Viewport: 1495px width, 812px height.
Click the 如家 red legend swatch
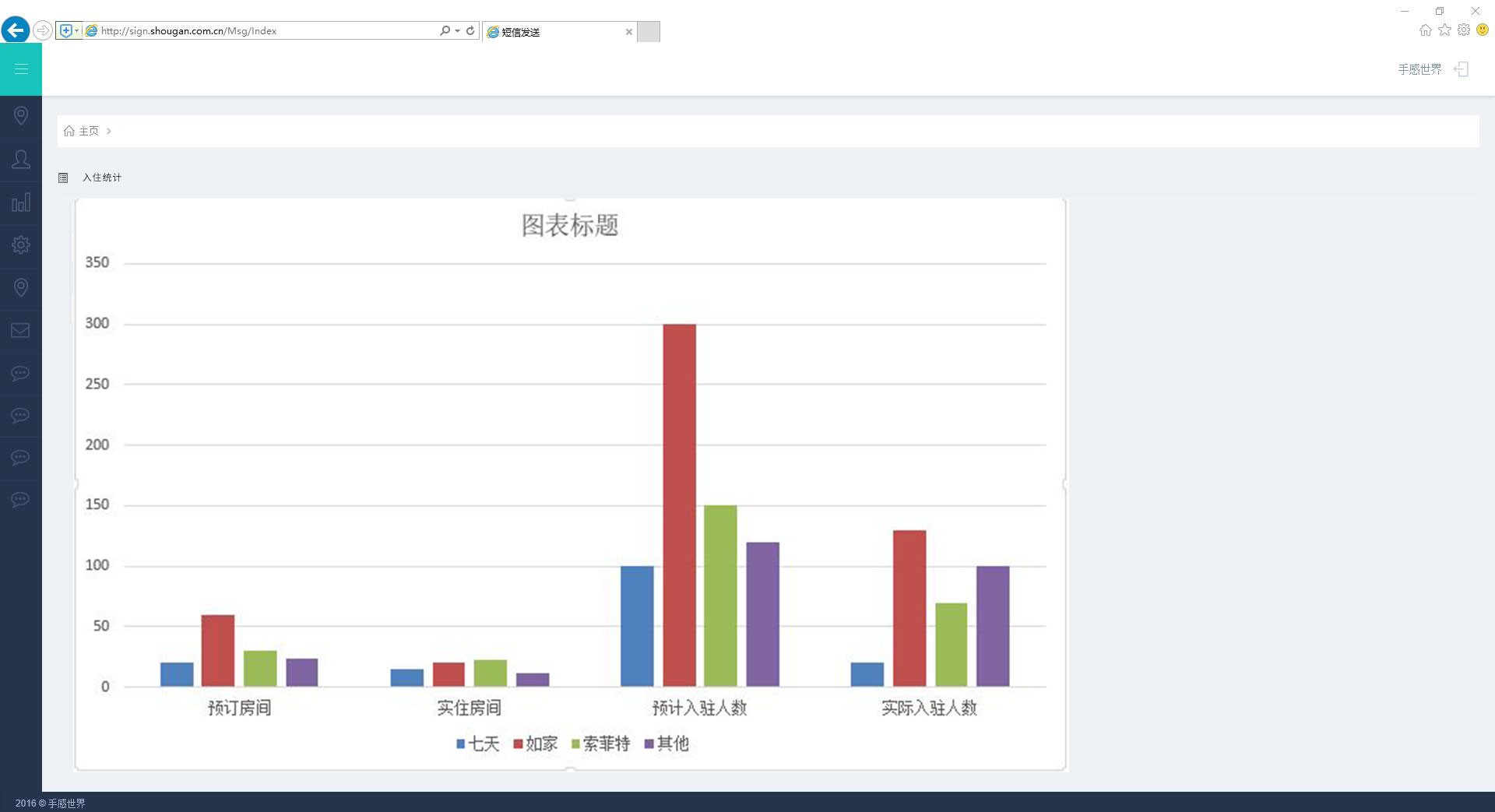click(518, 744)
